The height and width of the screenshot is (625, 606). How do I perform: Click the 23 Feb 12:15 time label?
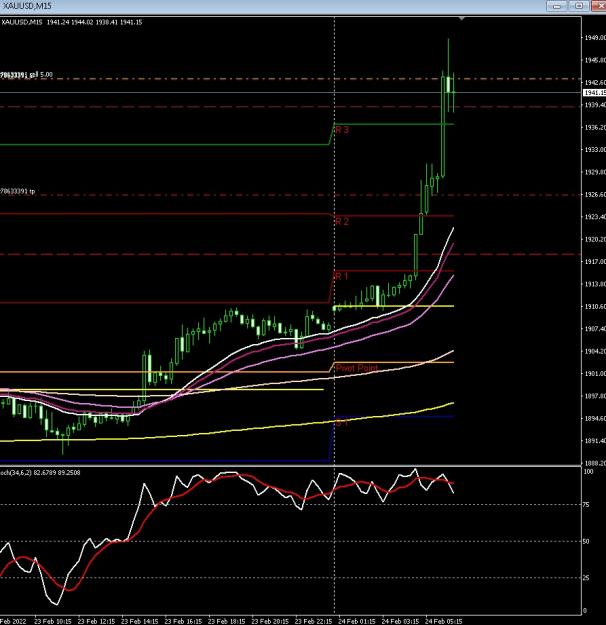point(96,621)
